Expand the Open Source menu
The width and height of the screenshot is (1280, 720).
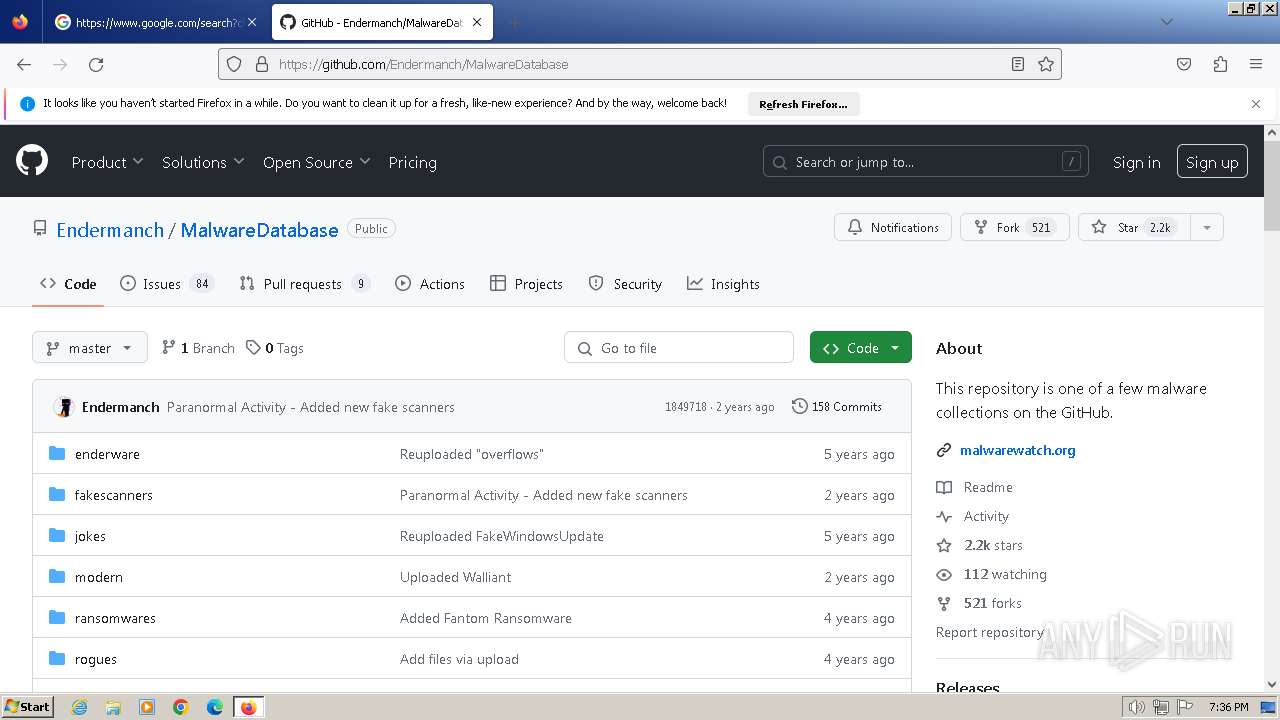316,162
